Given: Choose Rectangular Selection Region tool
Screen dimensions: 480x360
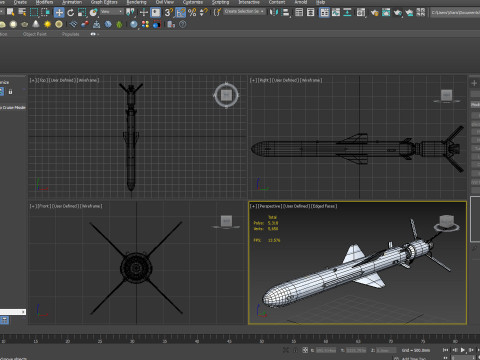Looking at the screenshot, I should (x=34, y=13).
